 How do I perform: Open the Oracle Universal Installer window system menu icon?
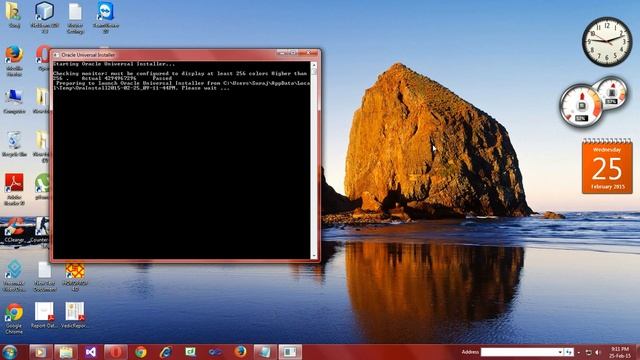[x=56, y=55]
